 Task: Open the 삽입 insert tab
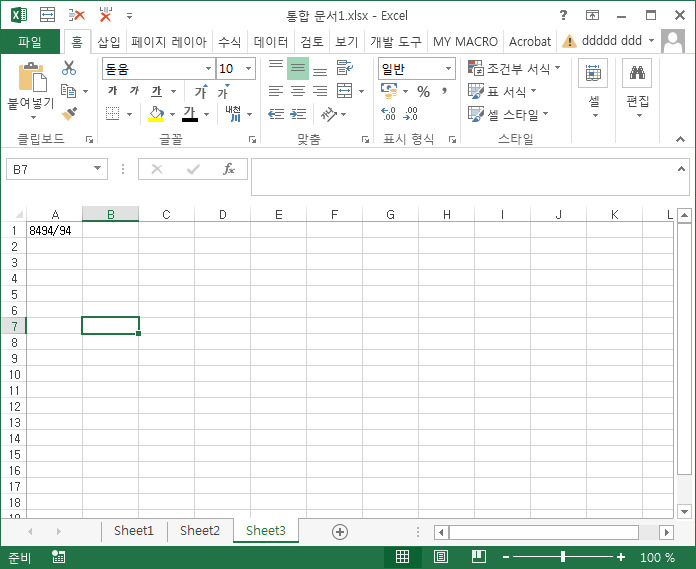pyautogui.click(x=109, y=42)
